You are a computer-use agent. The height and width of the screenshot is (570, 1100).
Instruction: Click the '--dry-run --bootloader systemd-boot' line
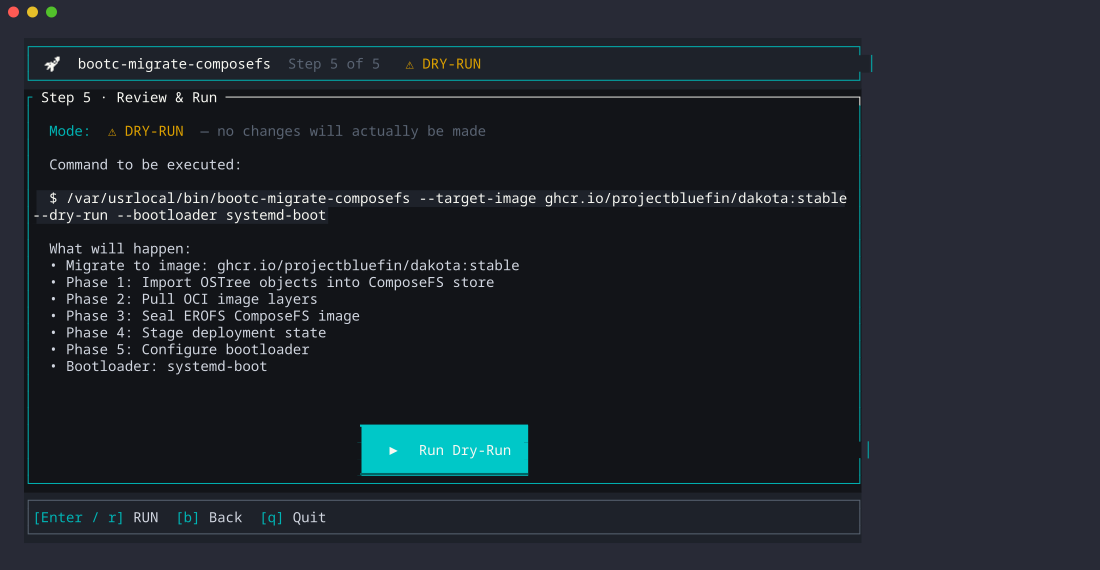180,215
